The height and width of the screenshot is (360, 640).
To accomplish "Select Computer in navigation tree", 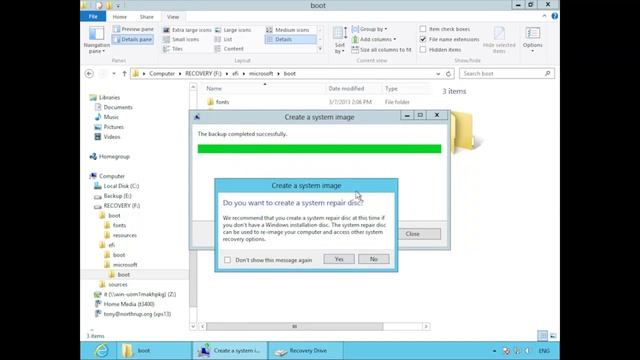I will click(111, 176).
